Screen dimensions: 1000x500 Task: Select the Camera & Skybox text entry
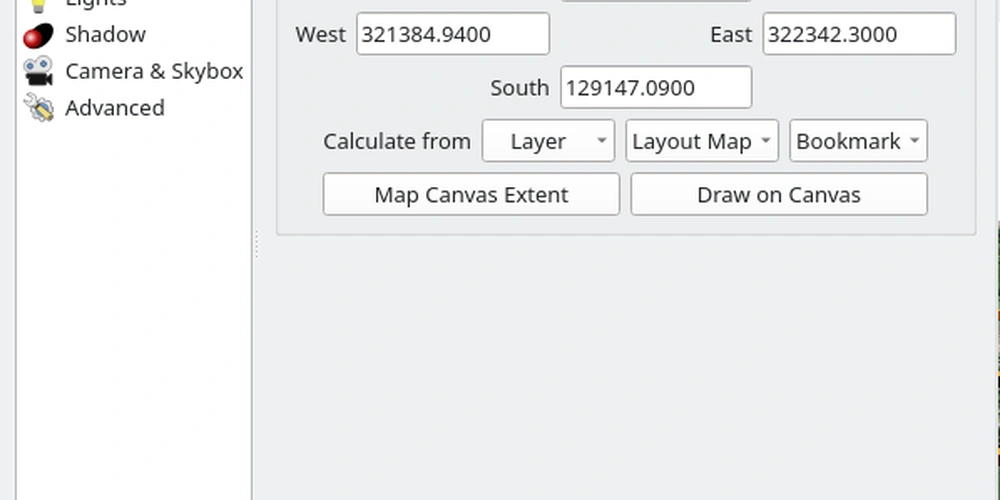coord(154,72)
